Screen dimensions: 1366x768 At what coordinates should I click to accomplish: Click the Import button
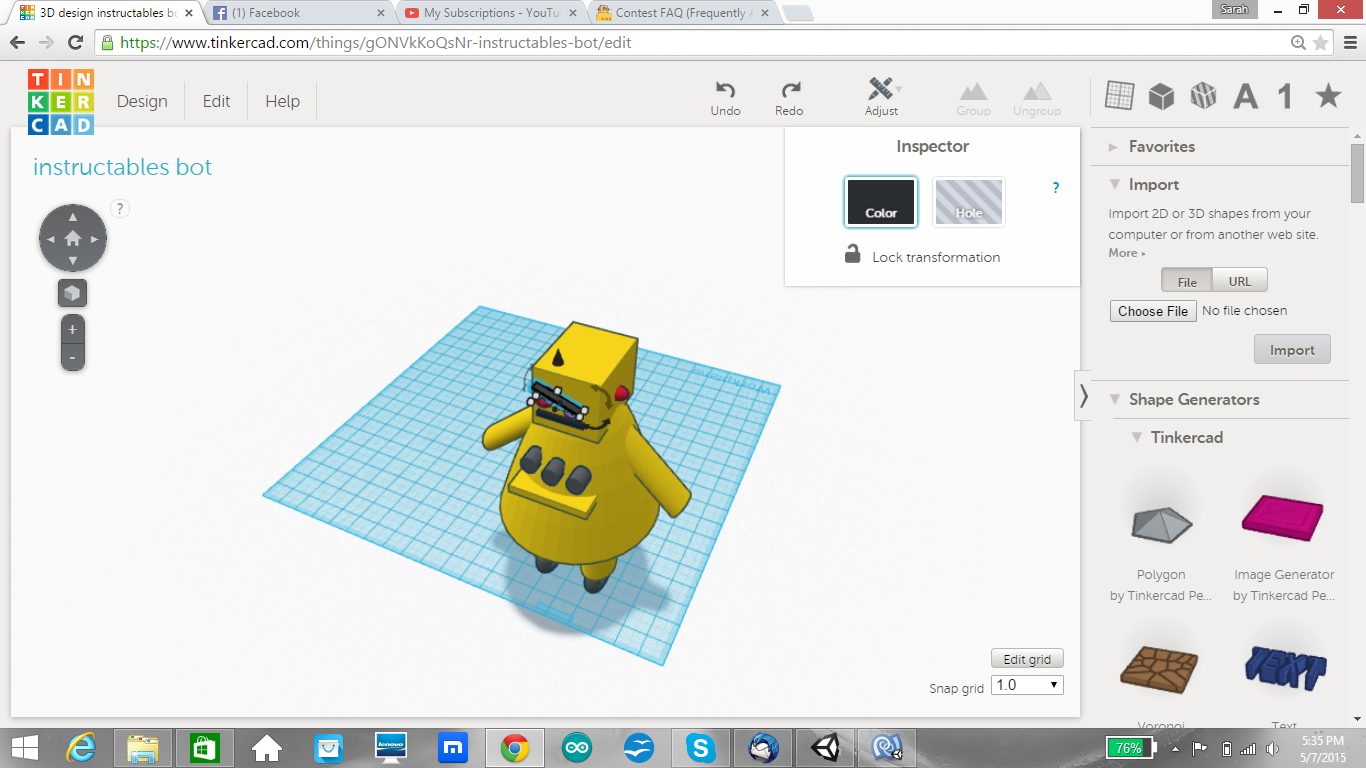tap(1292, 350)
